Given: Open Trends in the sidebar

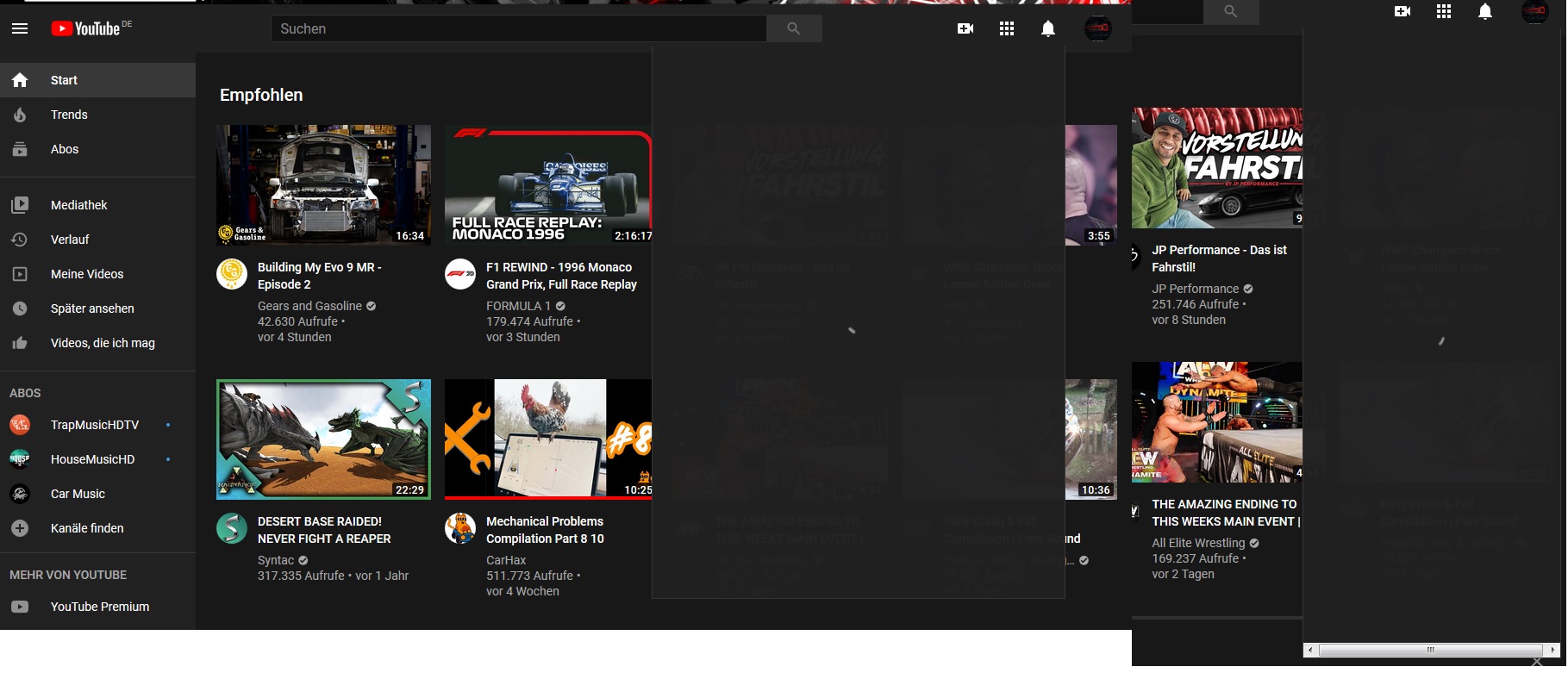Looking at the screenshot, I should (97, 115).
